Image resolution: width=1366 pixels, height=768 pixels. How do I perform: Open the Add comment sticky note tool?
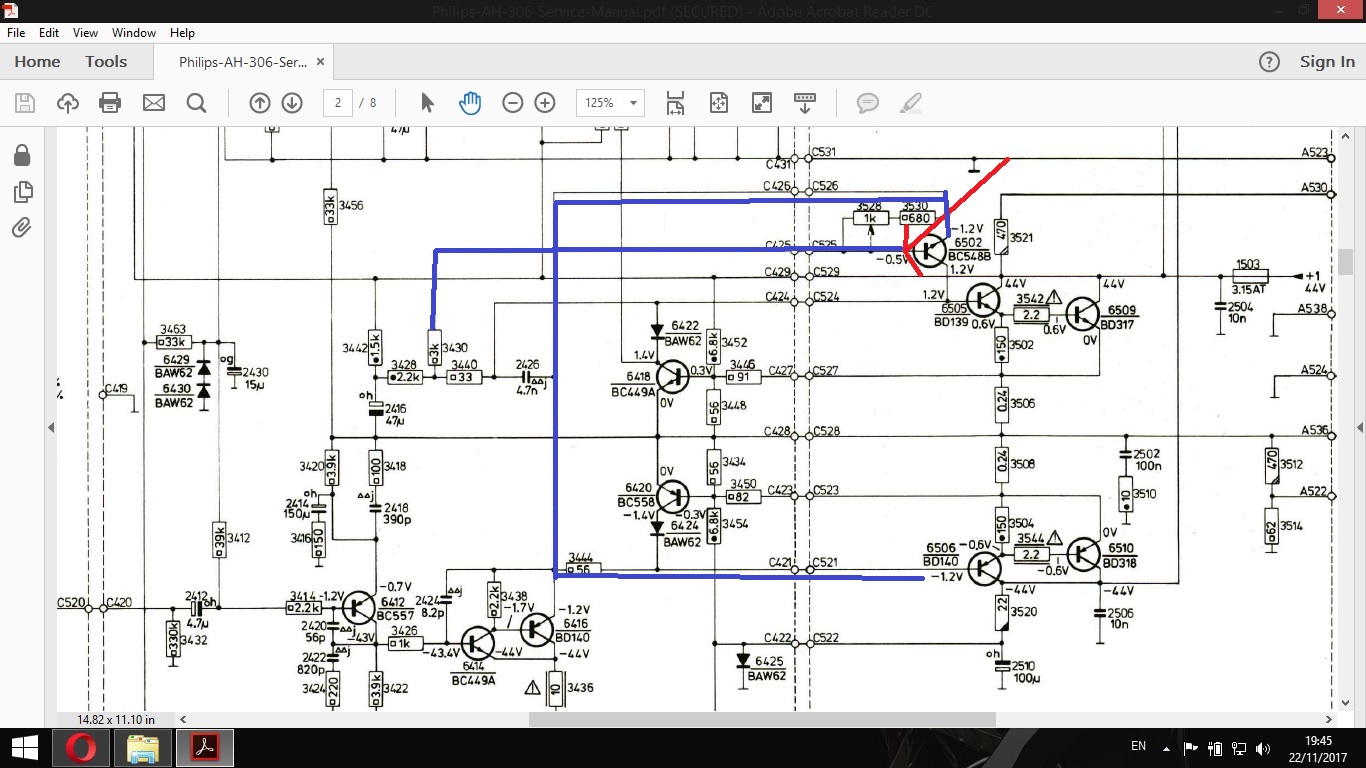867,103
